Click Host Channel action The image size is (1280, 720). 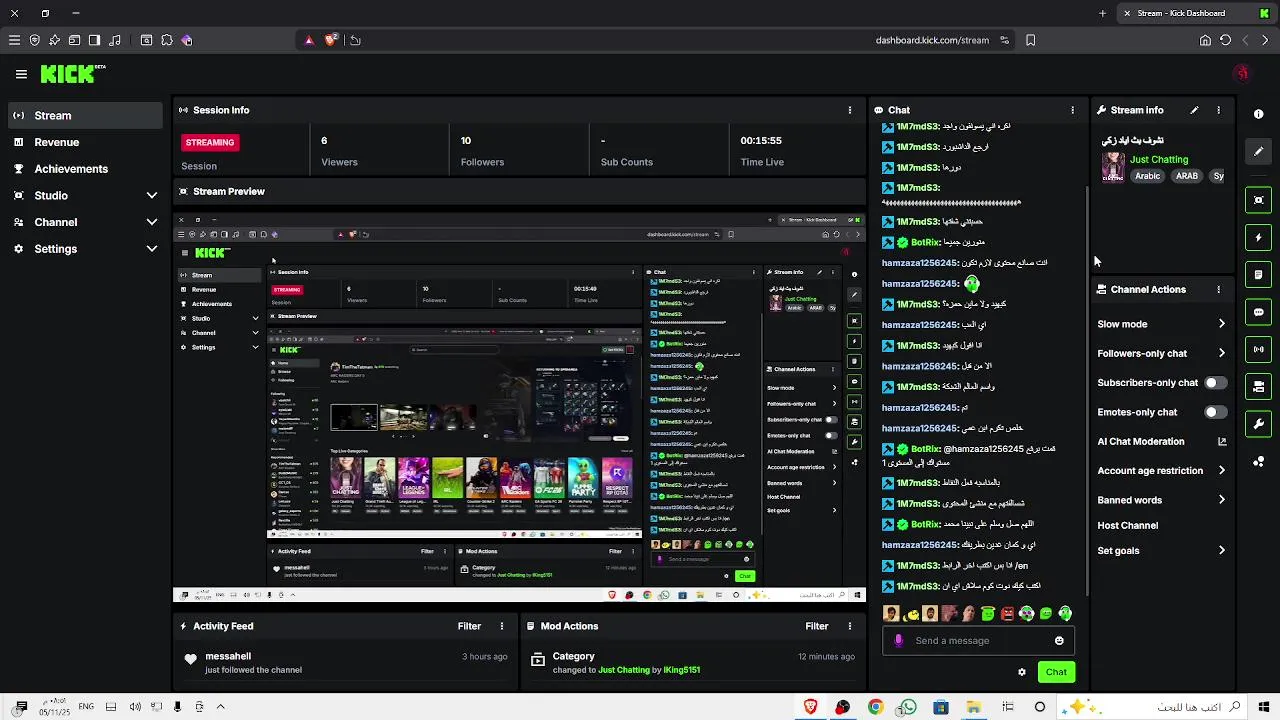pos(1127,525)
